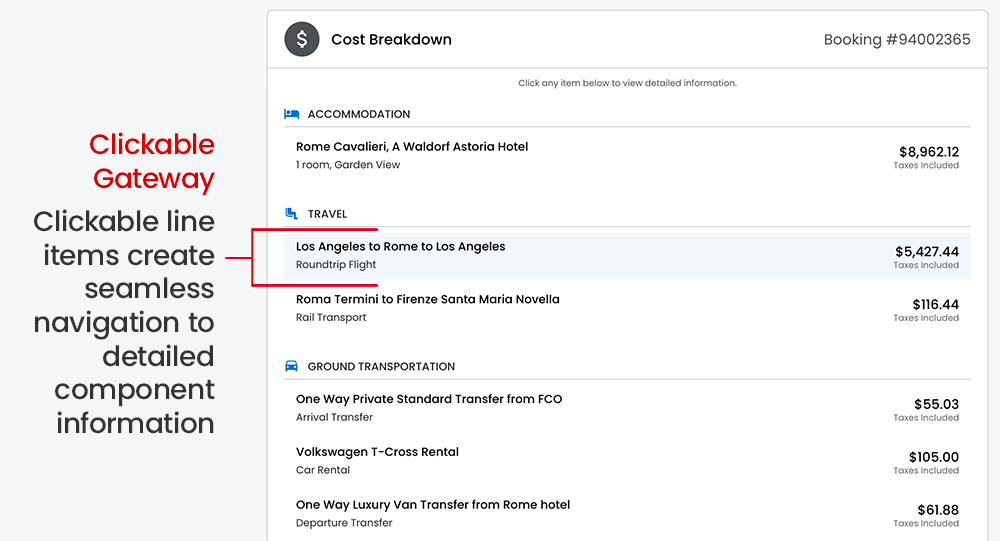Click the red Clickable Gateway heading
The image size is (1000, 541).
coord(152,161)
